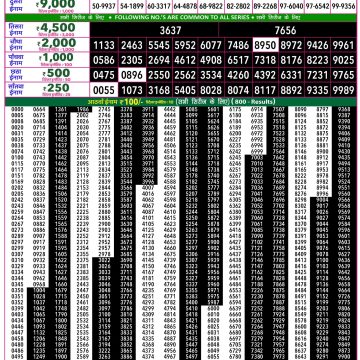Click 1133 in the 2,000 prize row
360x360 pixels.
104,45
